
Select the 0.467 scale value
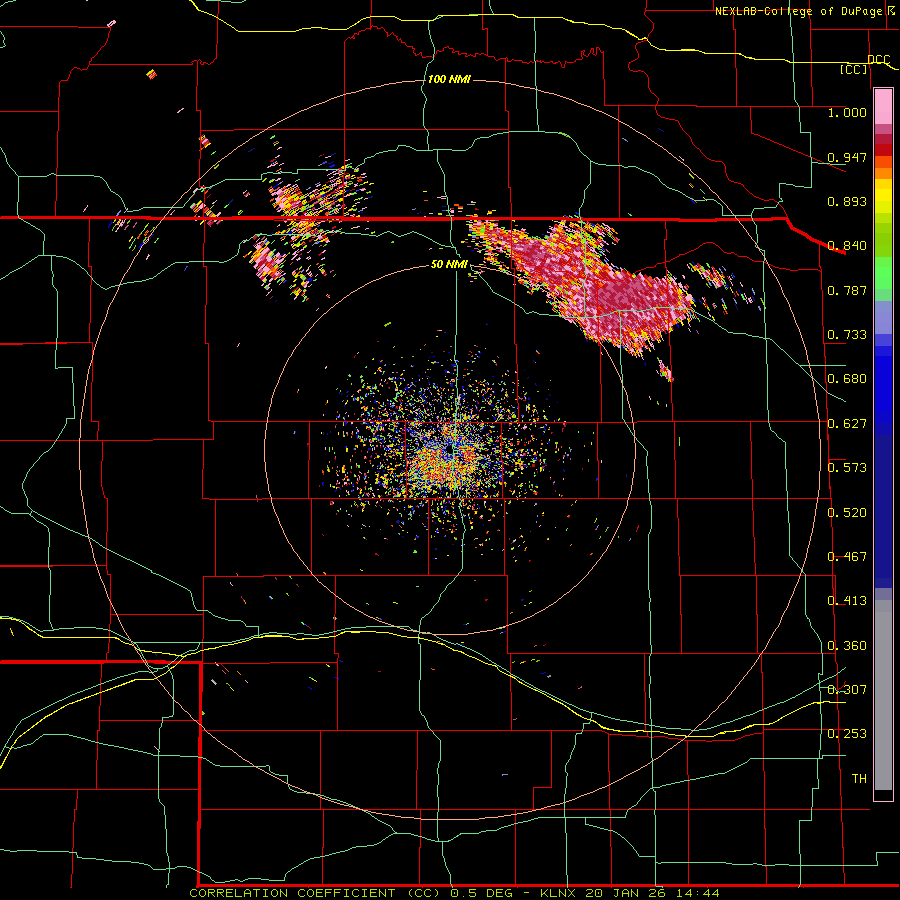point(847,557)
